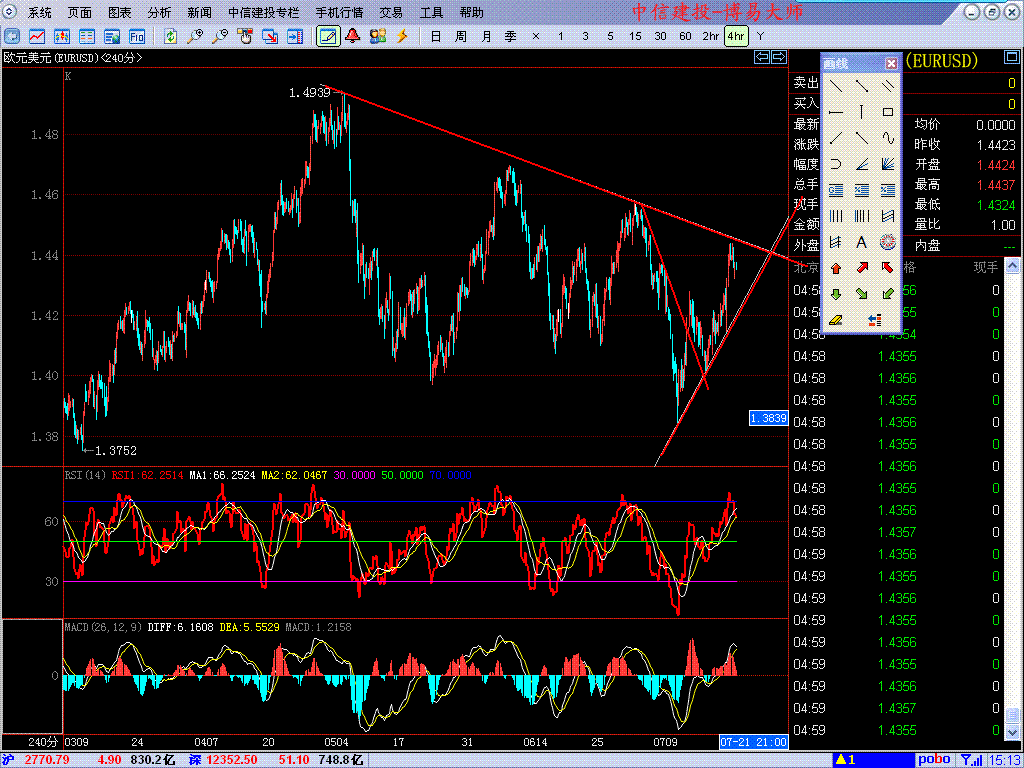The width and height of the screenshot is (1024, 768).
Task: Open the 分析 menu
Action: click(159, 12)
